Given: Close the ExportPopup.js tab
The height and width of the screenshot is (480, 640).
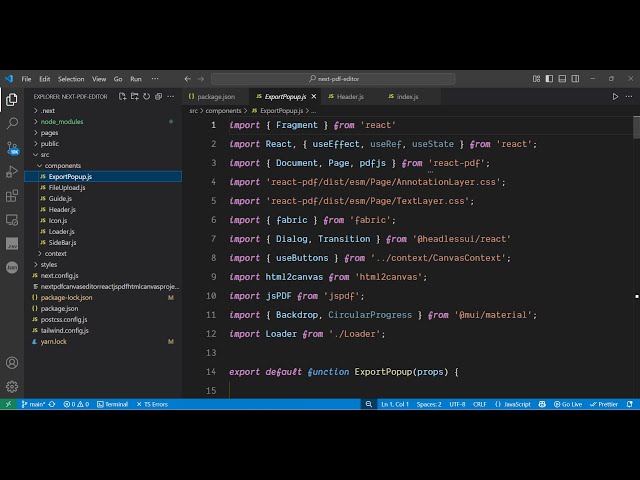Looking at the screenshot, I should coord(313,97).
